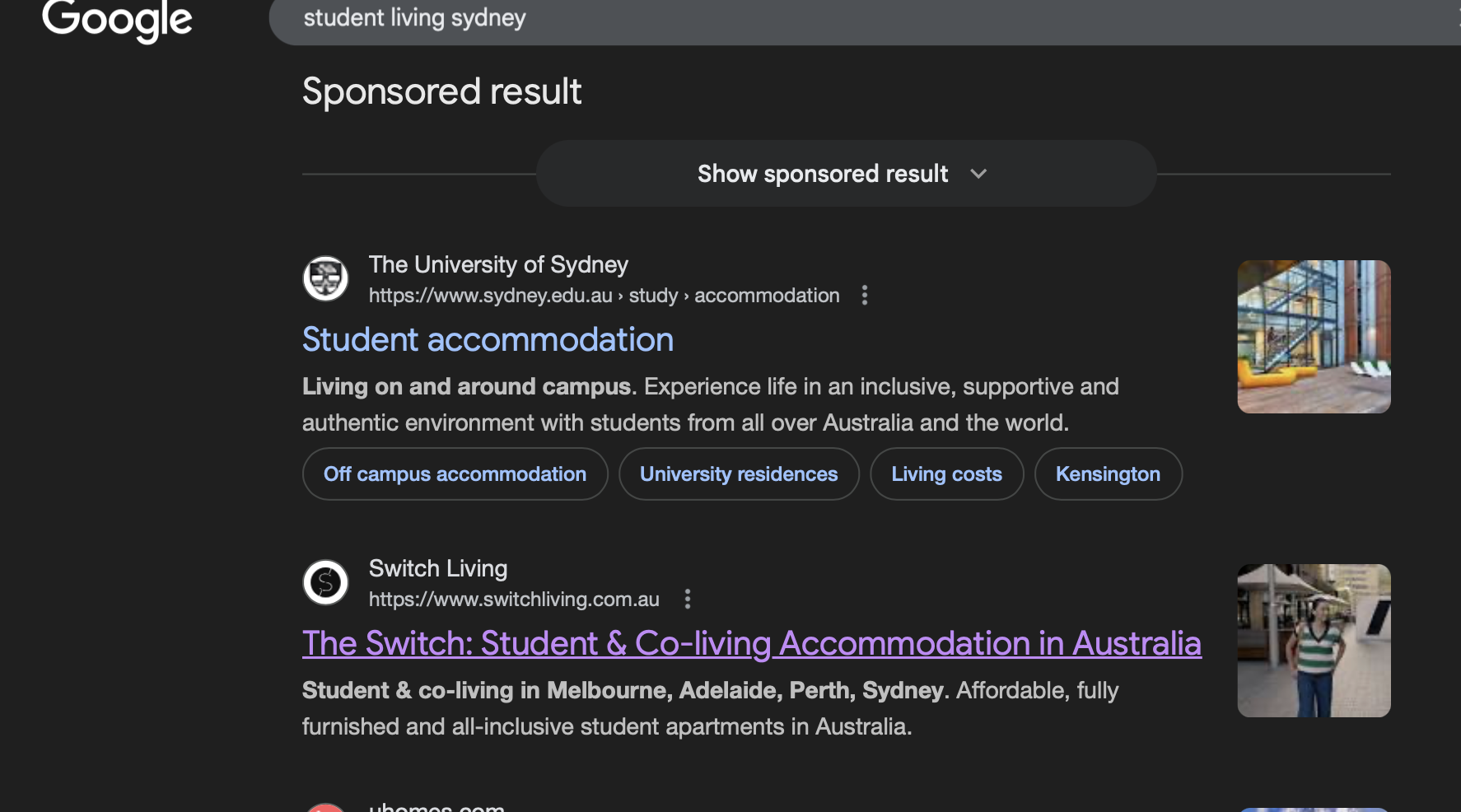Click the sydney.edu.au URL breadcrumb

click(604, 296)
